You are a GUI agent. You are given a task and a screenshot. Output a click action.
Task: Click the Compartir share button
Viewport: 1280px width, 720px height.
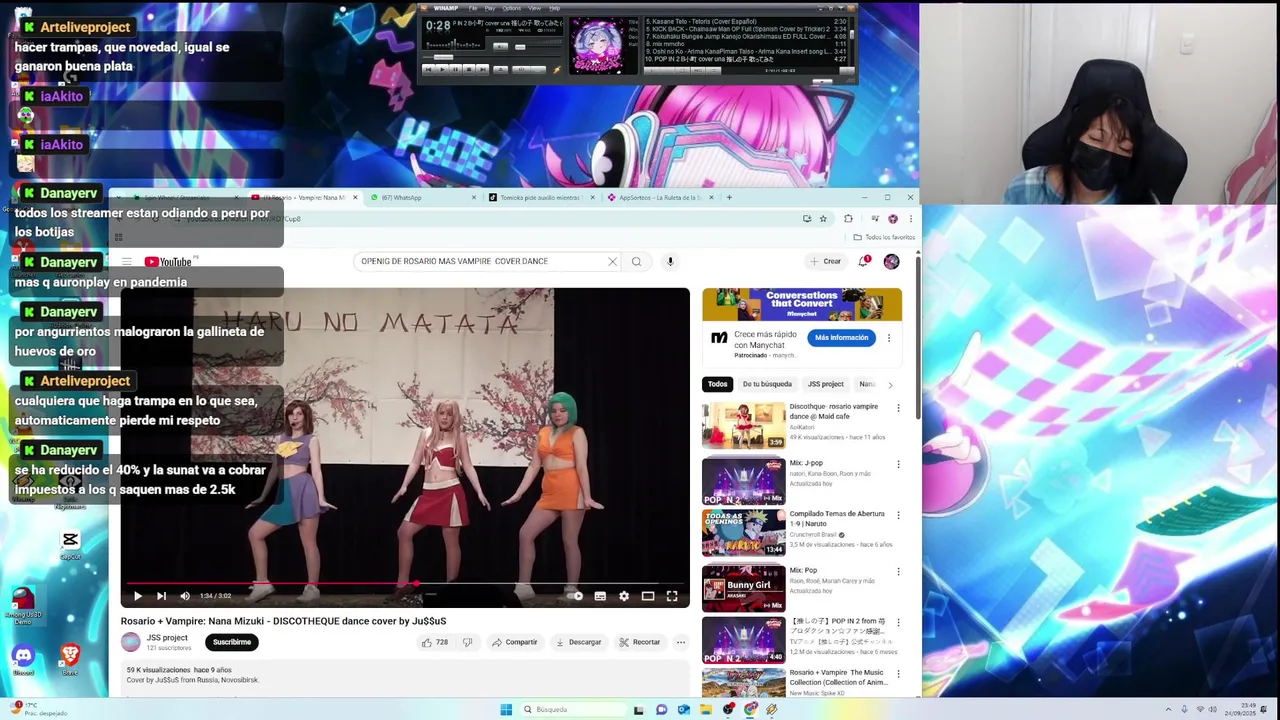click(514, 642)
